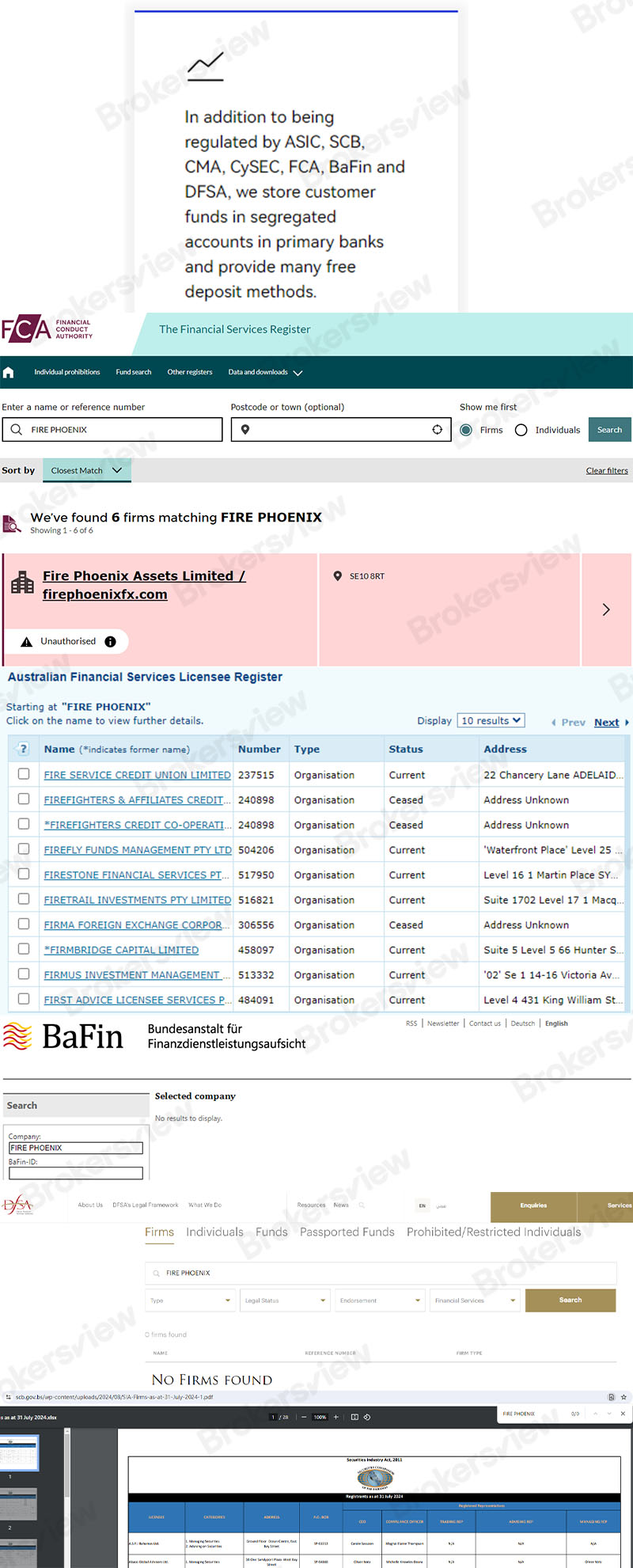Click the line chart icon above regulation text
The image size is (633, 1568).
pos(205,66)
